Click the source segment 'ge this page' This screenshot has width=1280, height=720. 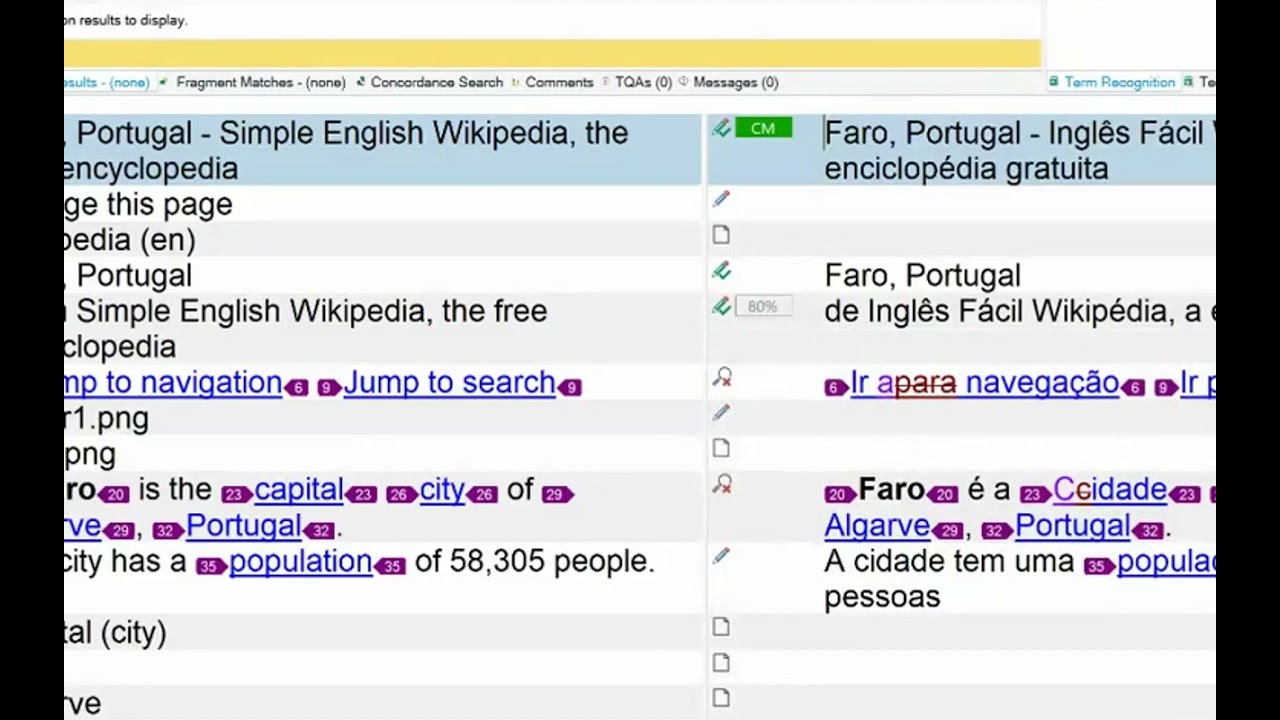point(148,204)
